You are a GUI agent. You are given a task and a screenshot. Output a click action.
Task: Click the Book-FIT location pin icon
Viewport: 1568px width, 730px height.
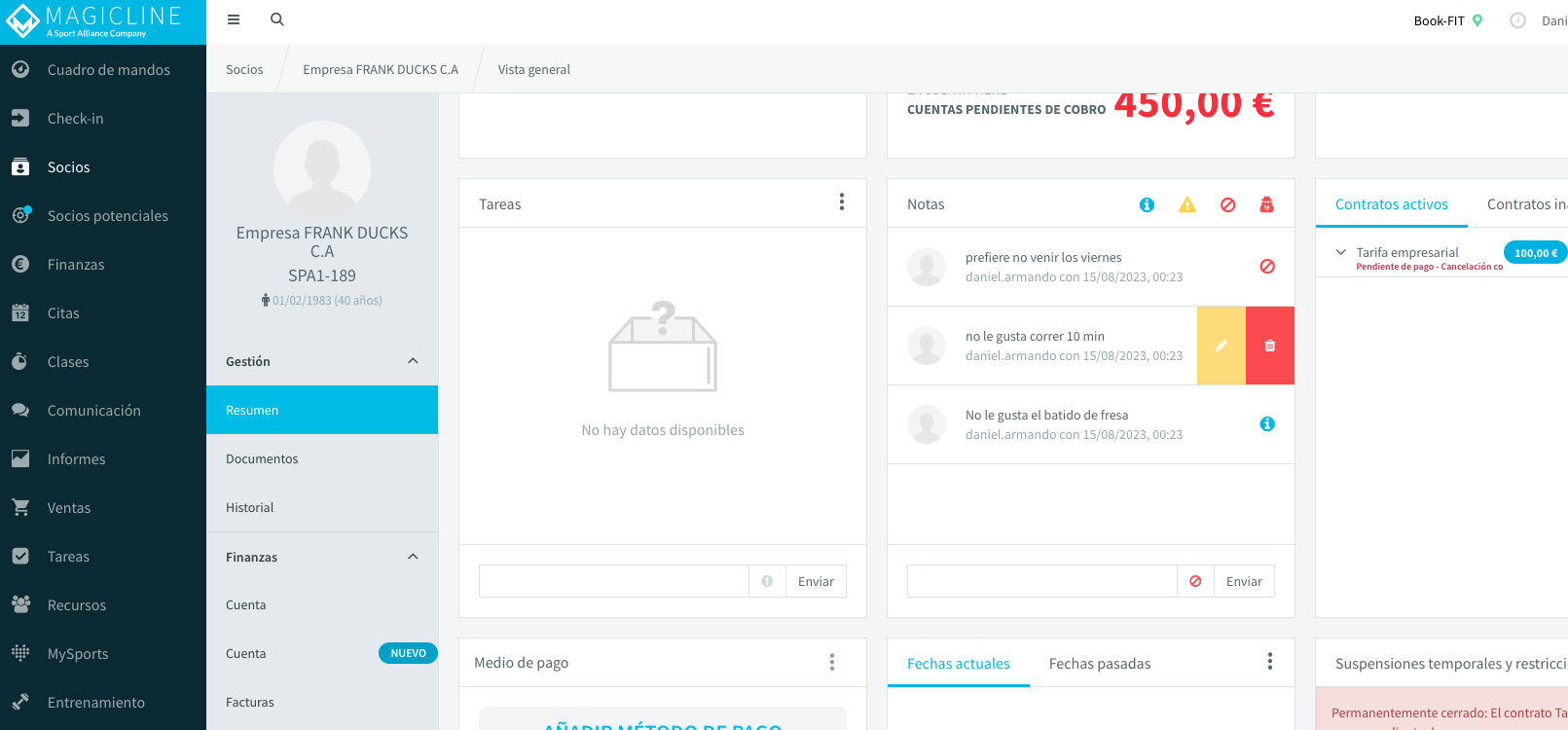1477,20
